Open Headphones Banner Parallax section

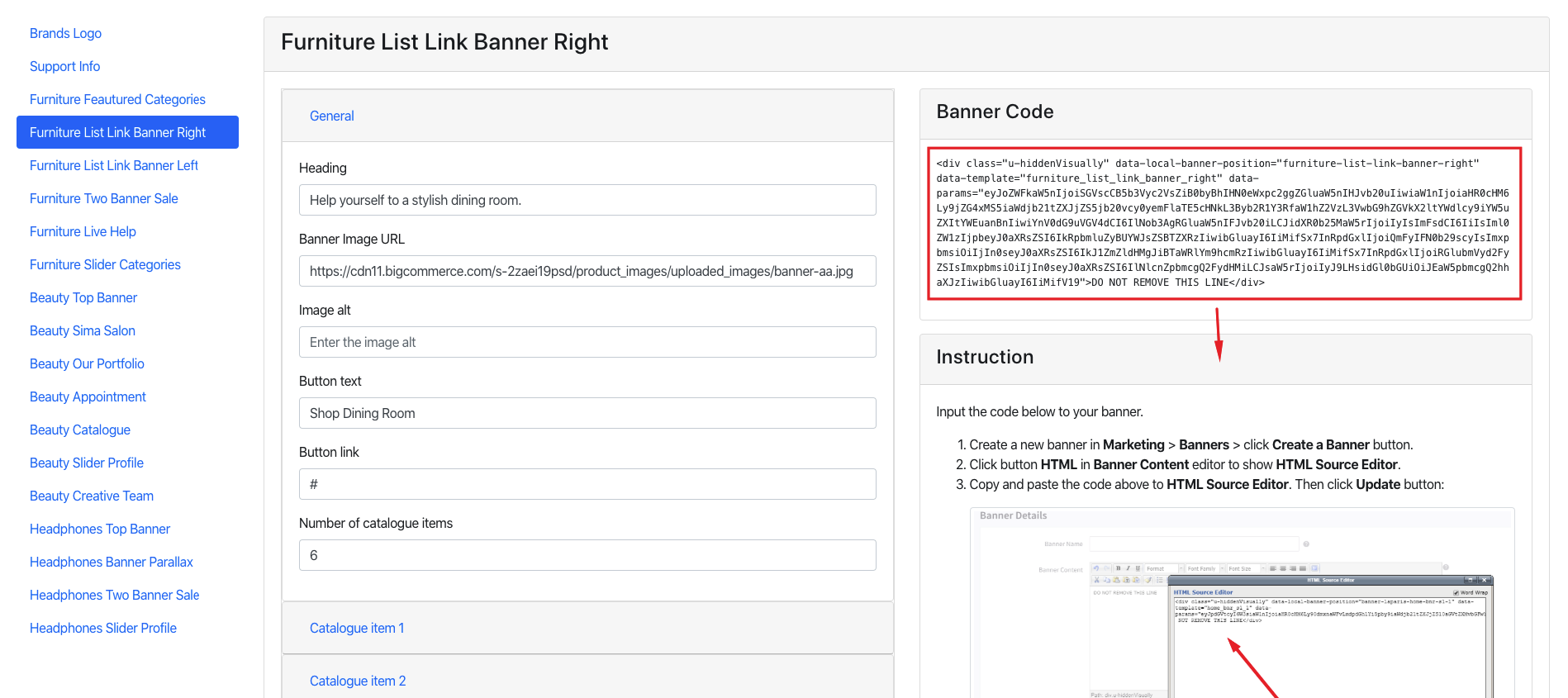click(112, 562)
